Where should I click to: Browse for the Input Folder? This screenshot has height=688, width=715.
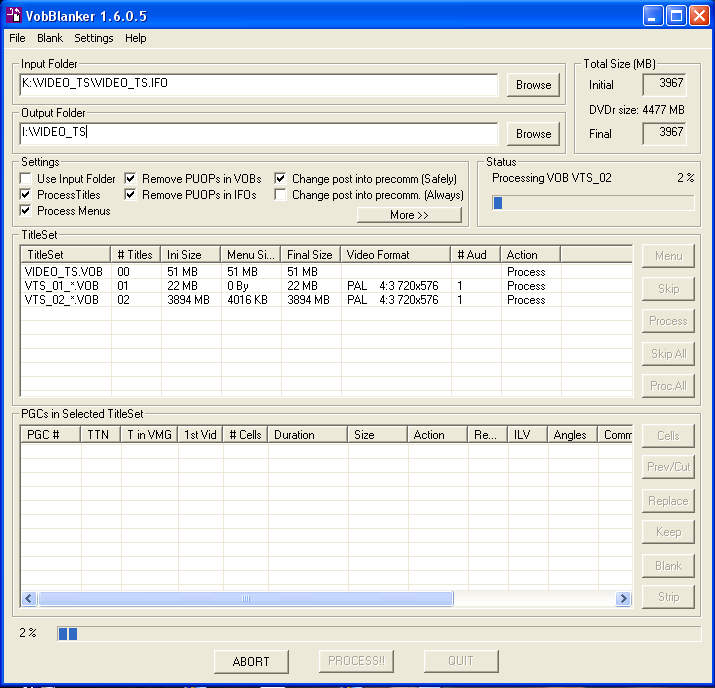click(x=533, y=85)
